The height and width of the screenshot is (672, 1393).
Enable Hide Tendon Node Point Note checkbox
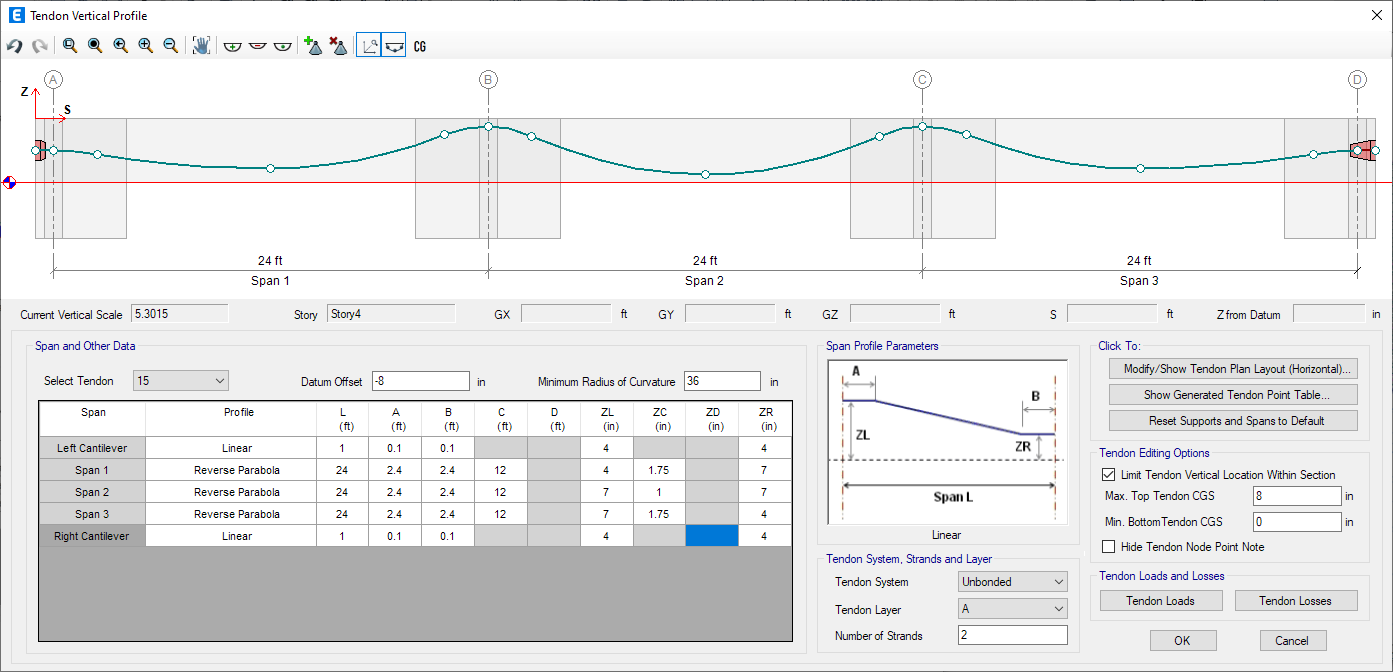(1108, 547)
